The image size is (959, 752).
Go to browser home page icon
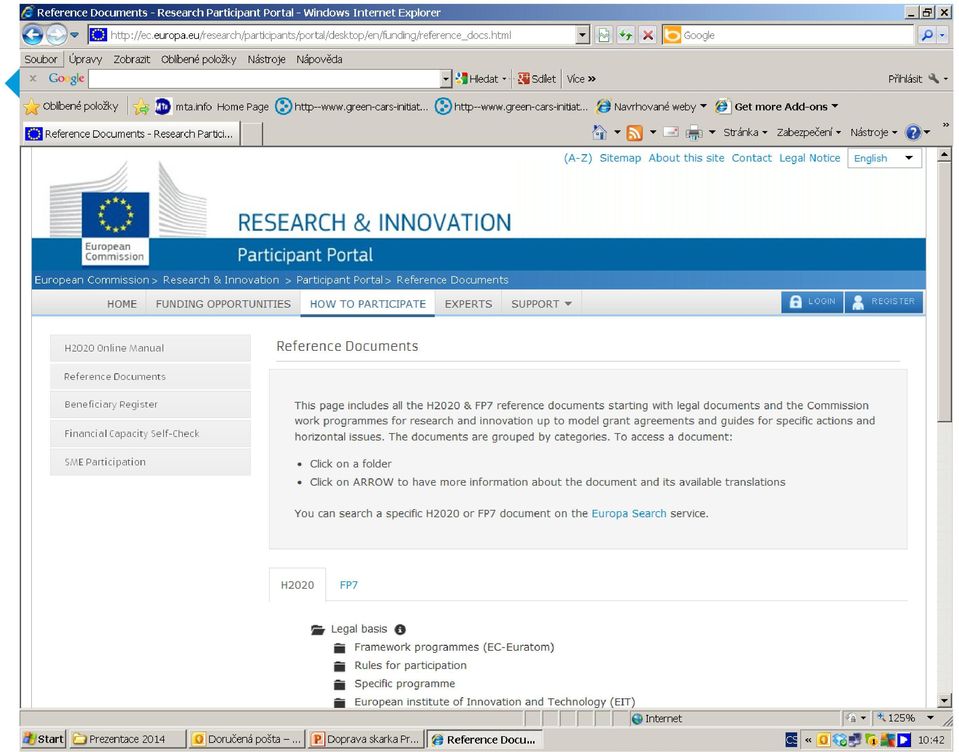click(599, 132)
